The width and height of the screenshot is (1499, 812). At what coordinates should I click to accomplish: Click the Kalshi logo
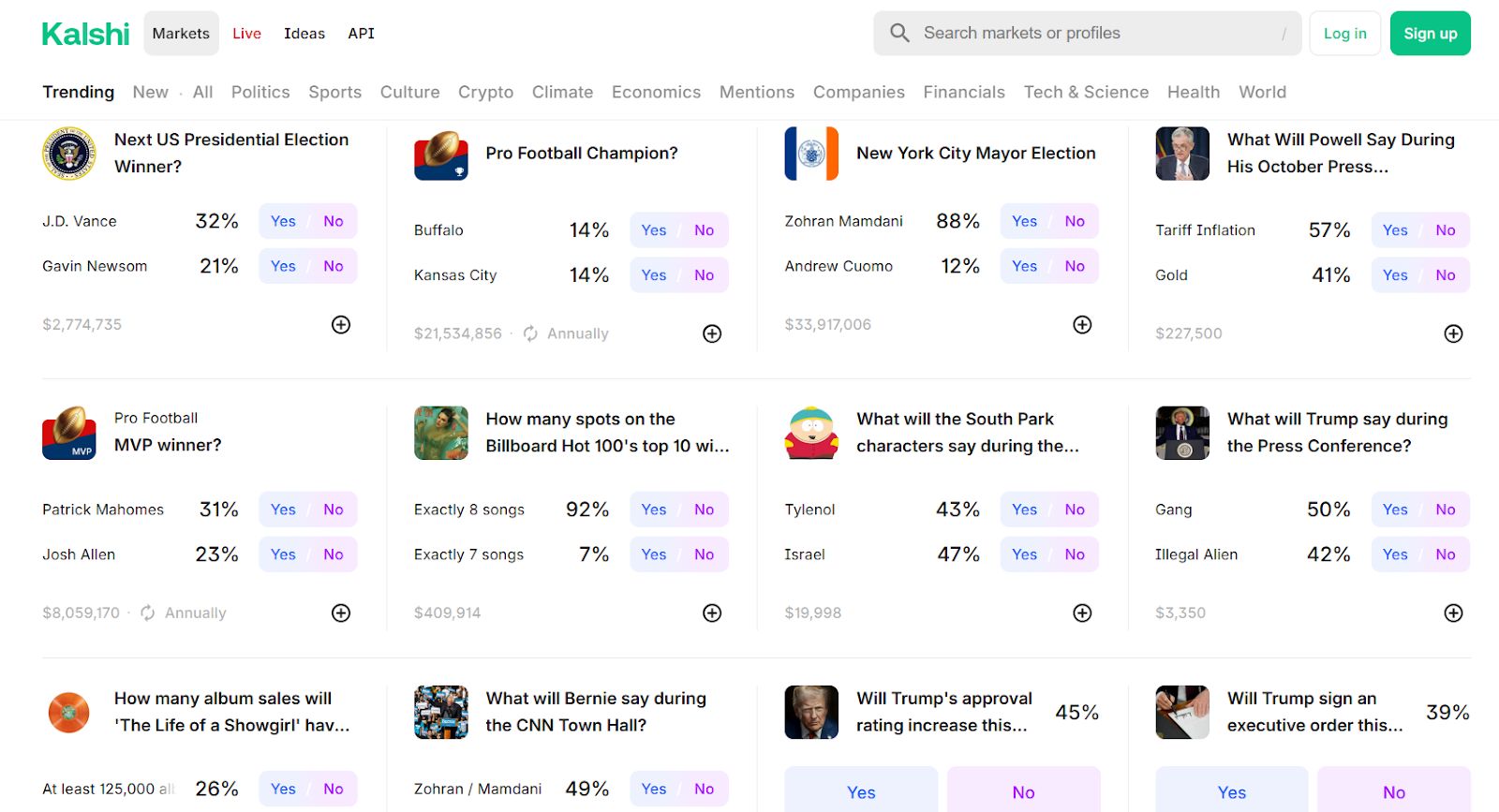click(x=85, y=34)
